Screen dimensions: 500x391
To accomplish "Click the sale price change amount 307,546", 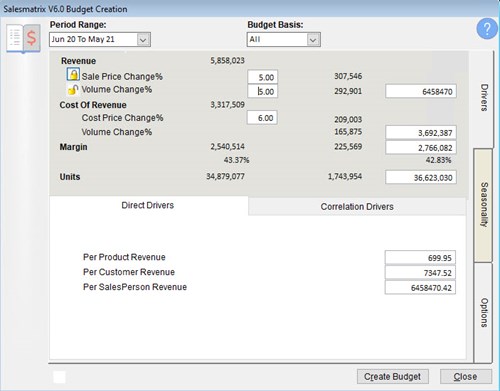I will pos(348,76).
